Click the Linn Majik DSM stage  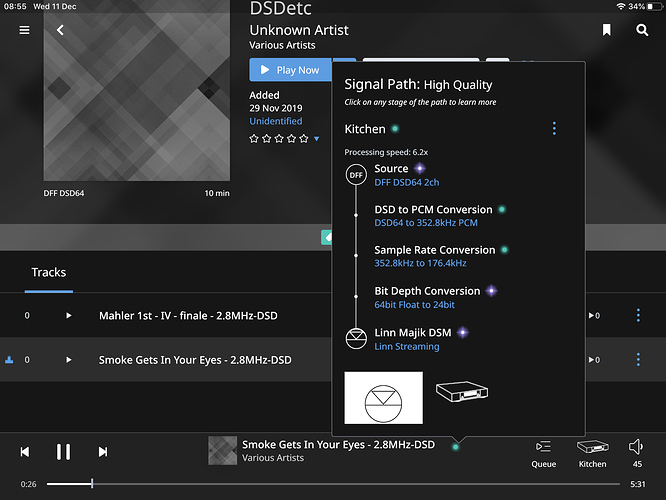point(412,333)
